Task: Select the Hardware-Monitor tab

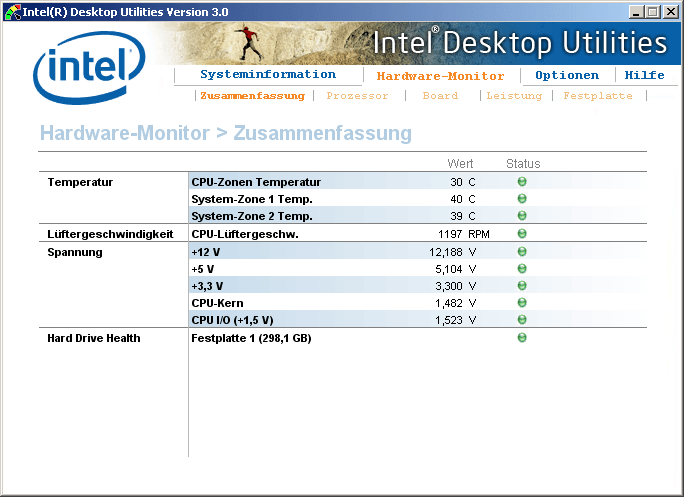Action: [x=441, y=76]
